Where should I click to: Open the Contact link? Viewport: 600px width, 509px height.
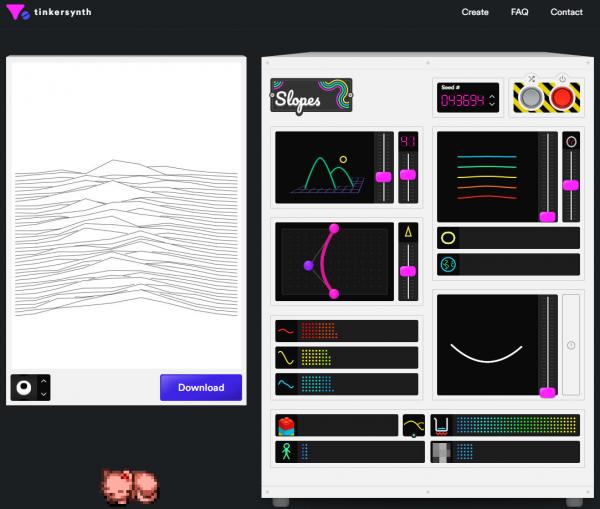(x=566, y=12)
